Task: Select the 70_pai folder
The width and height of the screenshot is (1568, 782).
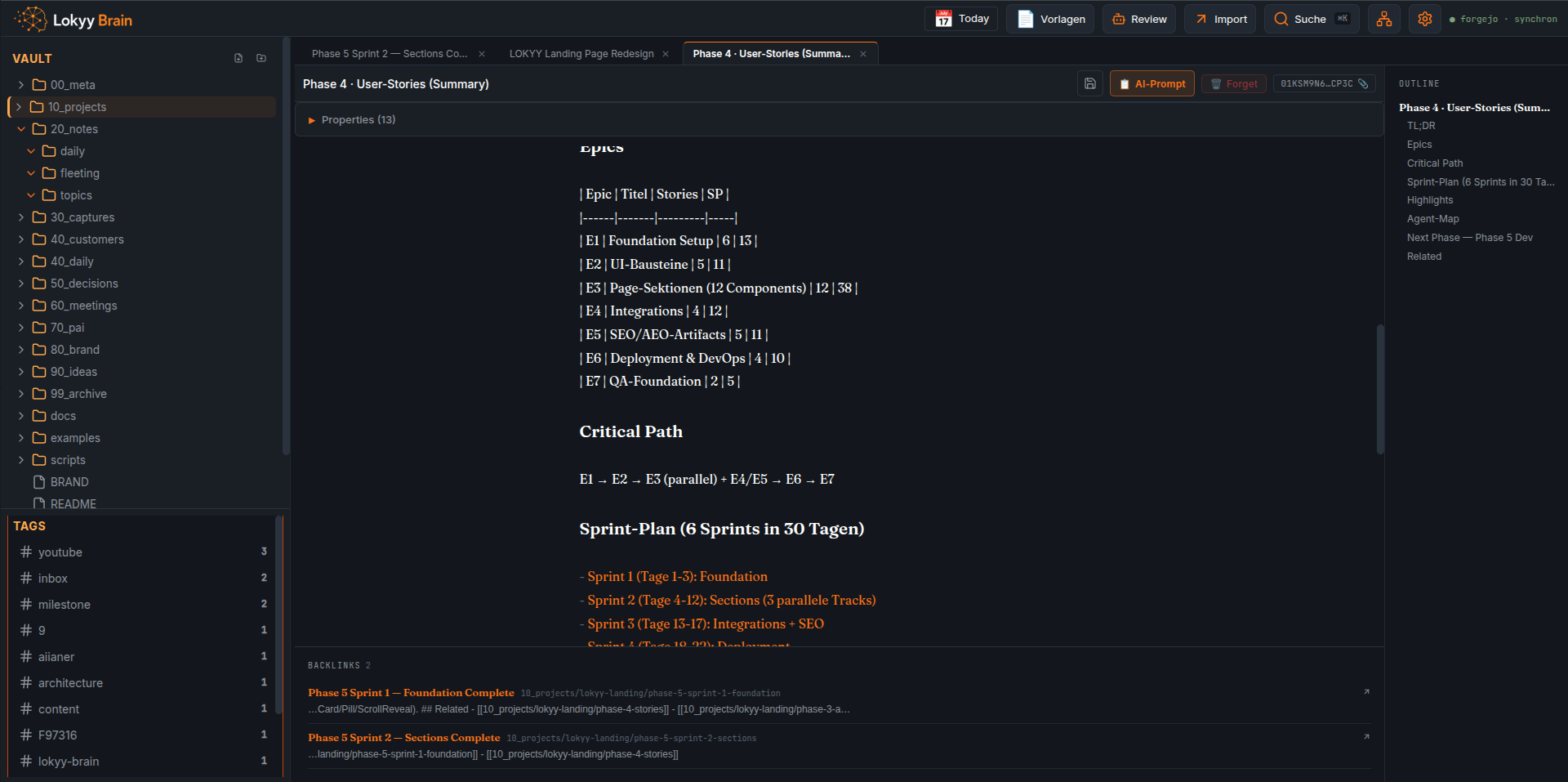Action: [x=142, y=328]
